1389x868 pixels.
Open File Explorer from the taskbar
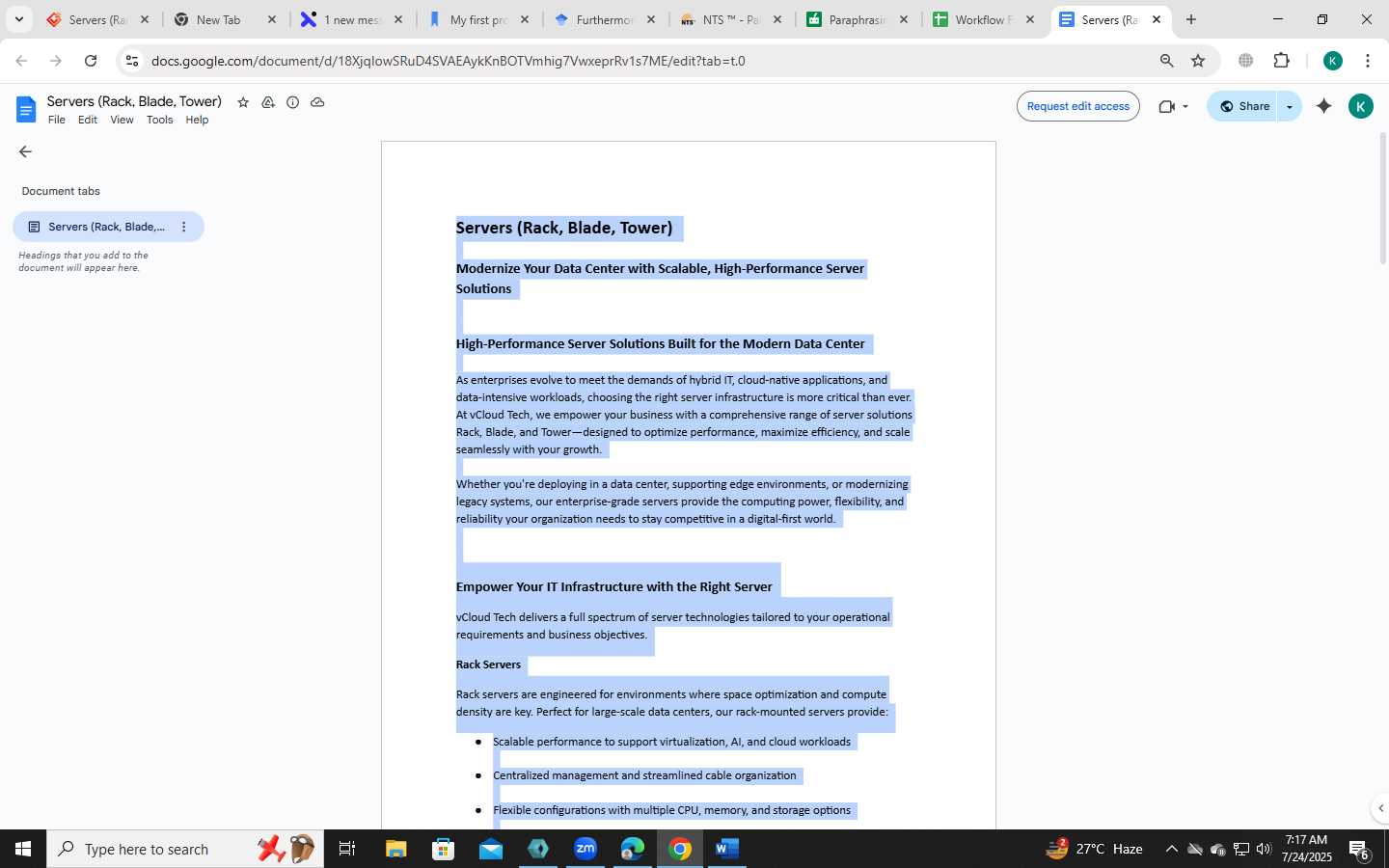pos(395,849)
